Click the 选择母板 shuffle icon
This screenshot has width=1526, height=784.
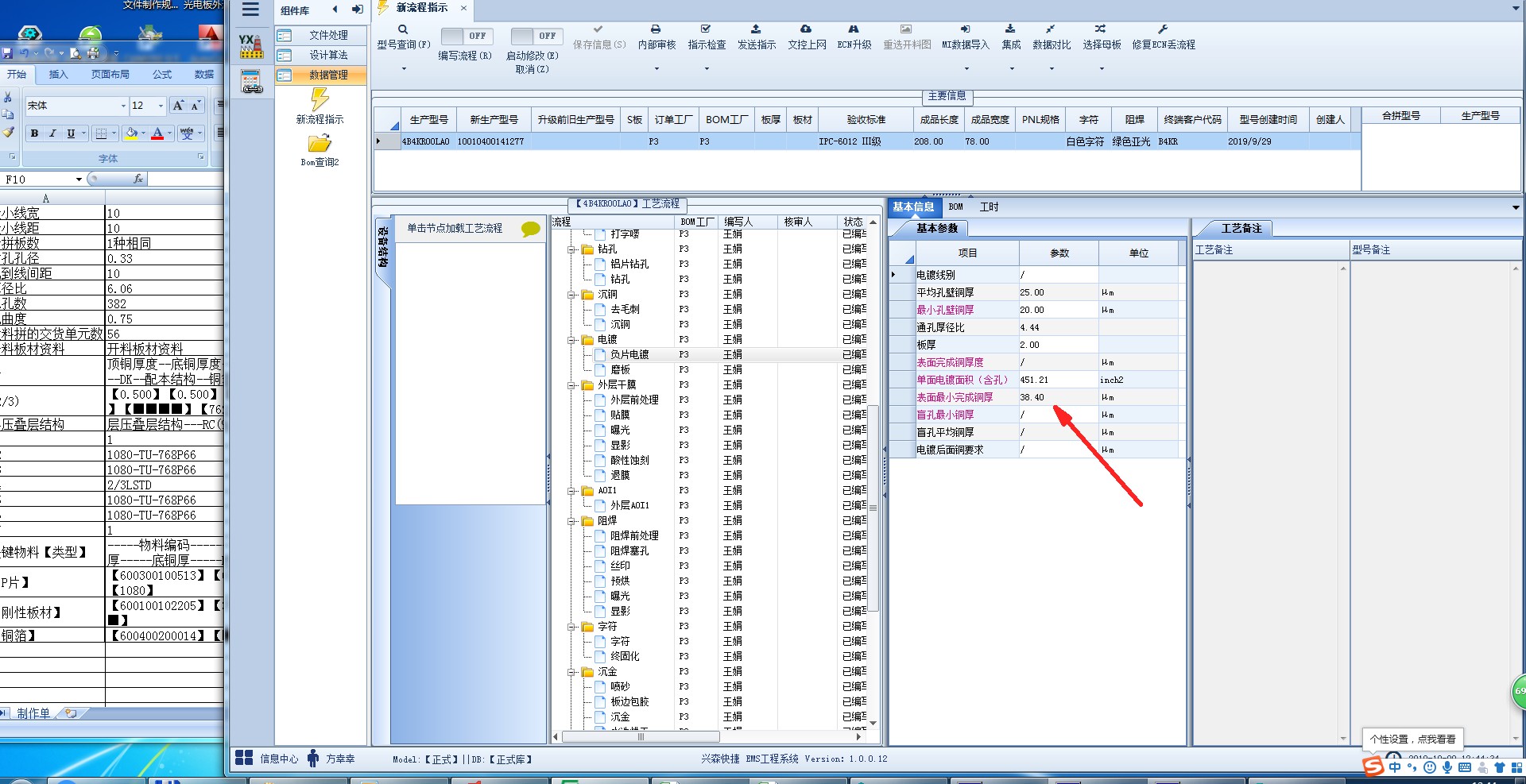[x=1101, y=29]
